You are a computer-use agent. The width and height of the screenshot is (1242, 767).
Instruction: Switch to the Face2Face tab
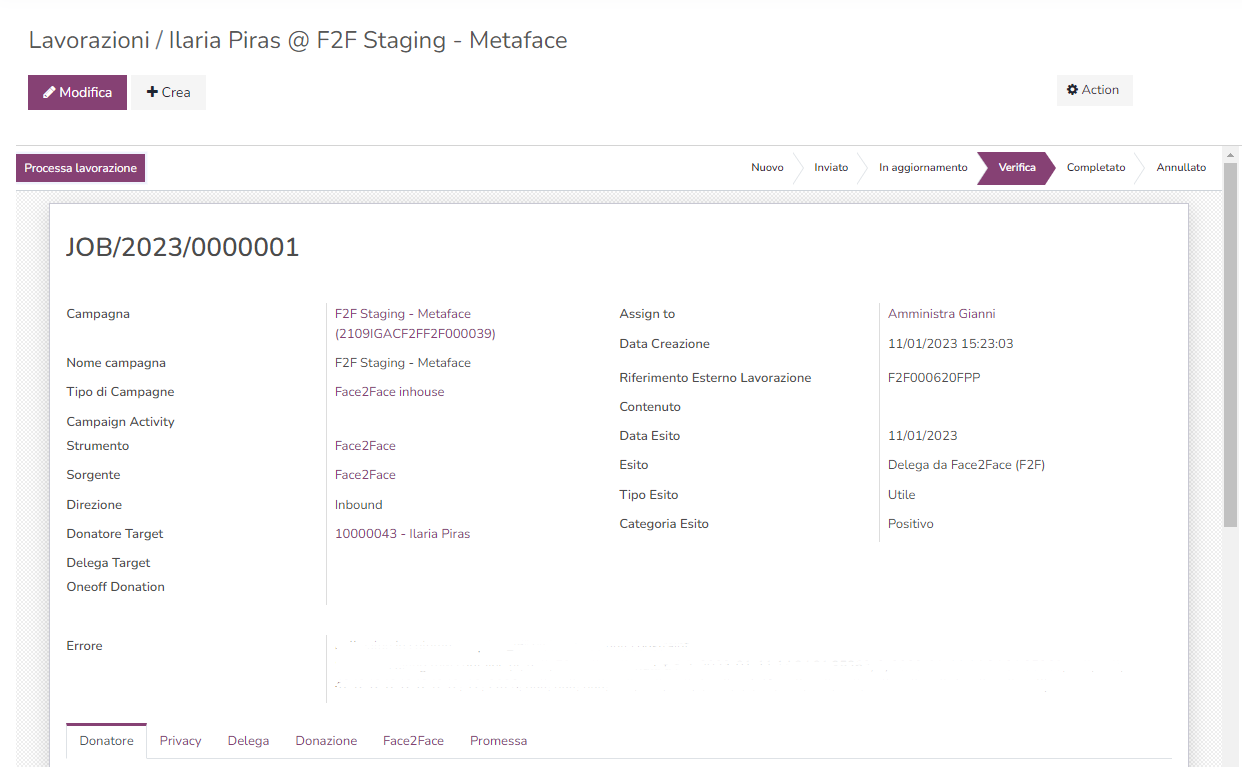[x=413, y=741]
